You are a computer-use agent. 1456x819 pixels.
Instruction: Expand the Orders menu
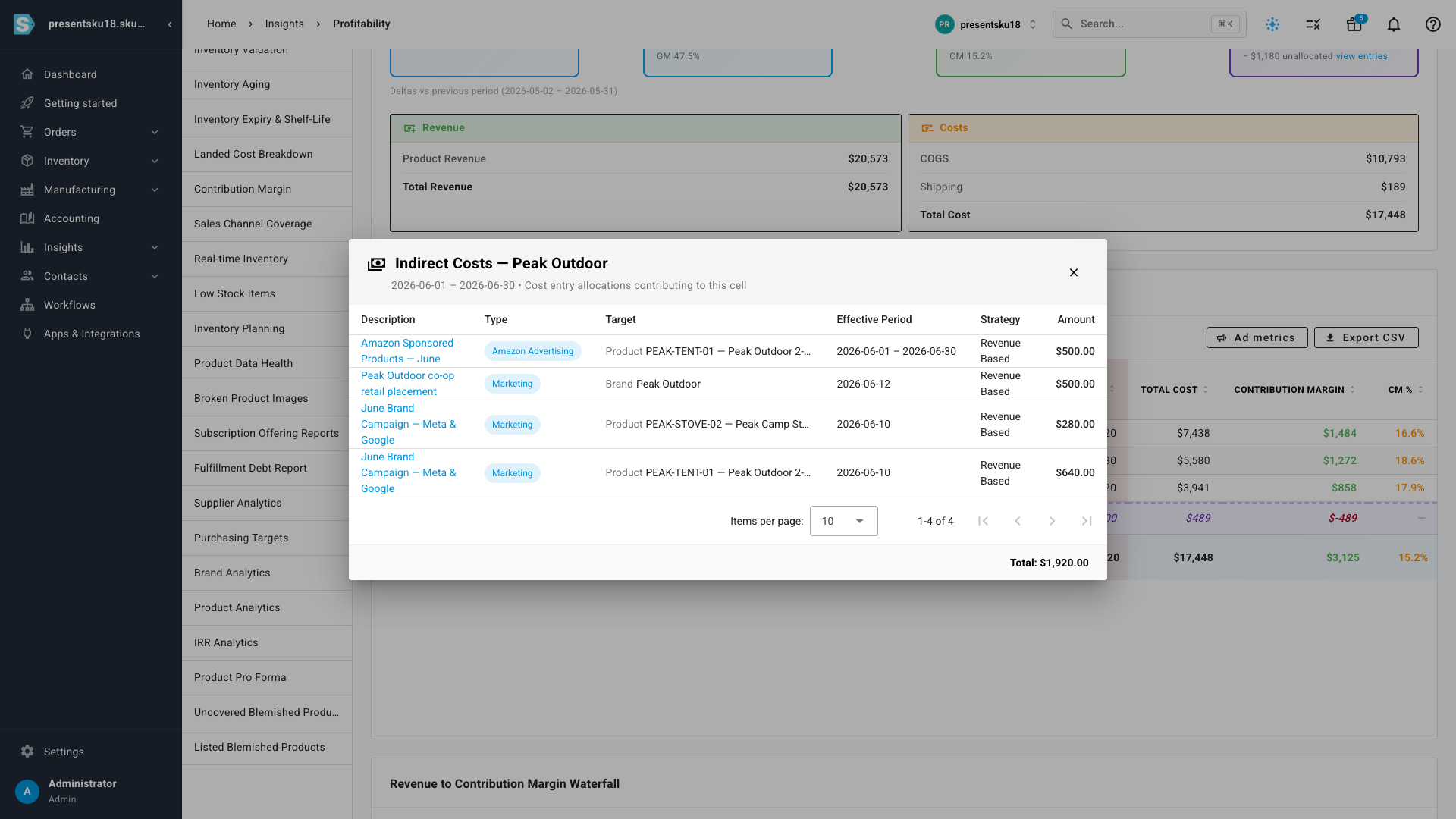click(155, 132)
